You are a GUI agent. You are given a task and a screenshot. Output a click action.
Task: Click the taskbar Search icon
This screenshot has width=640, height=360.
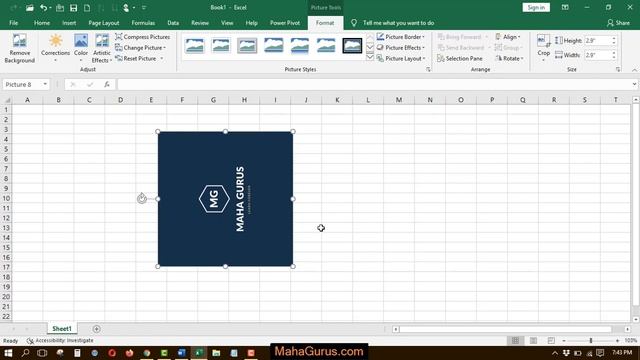(25, 353)
